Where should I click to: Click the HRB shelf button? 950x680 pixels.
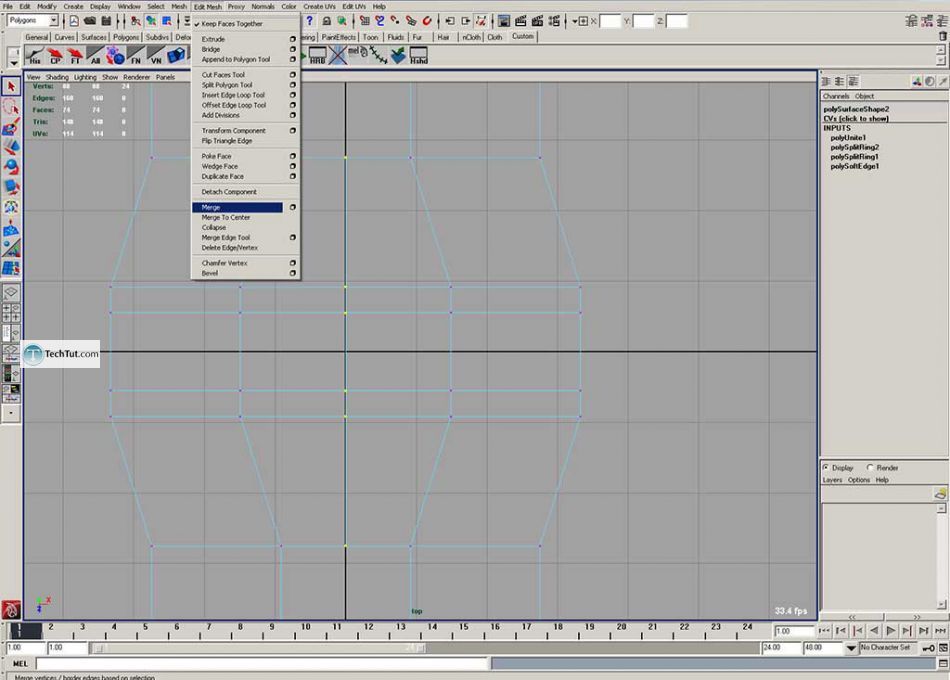(x=317, y=56)
